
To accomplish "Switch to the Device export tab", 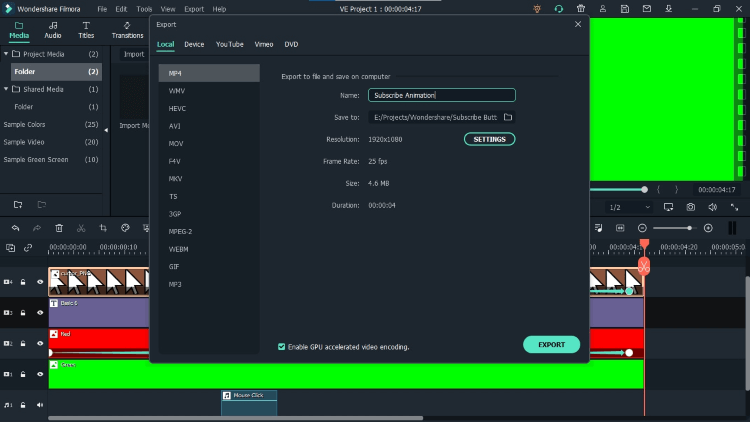I will pos(194,44).
